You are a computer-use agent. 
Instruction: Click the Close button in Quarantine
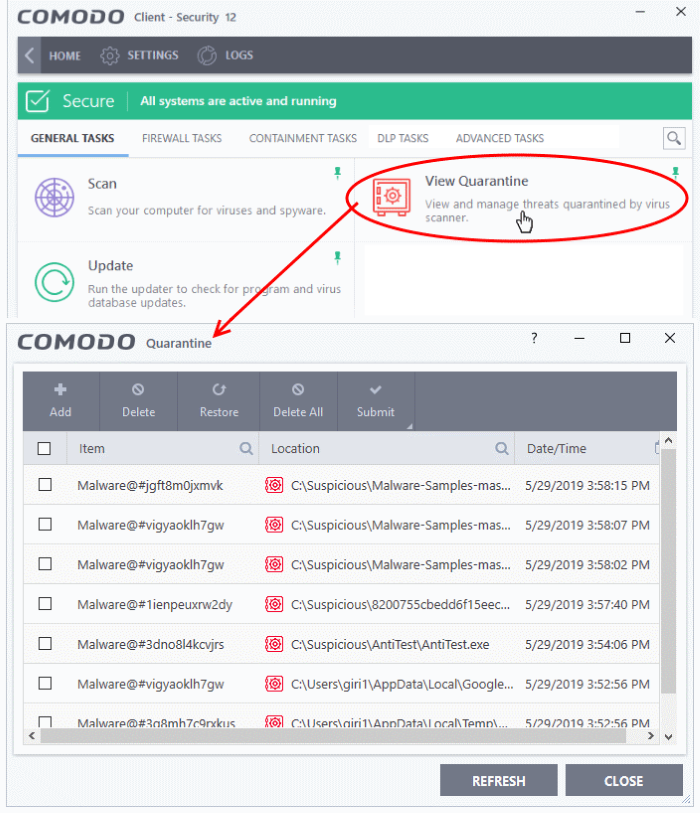tap(624, 780)
